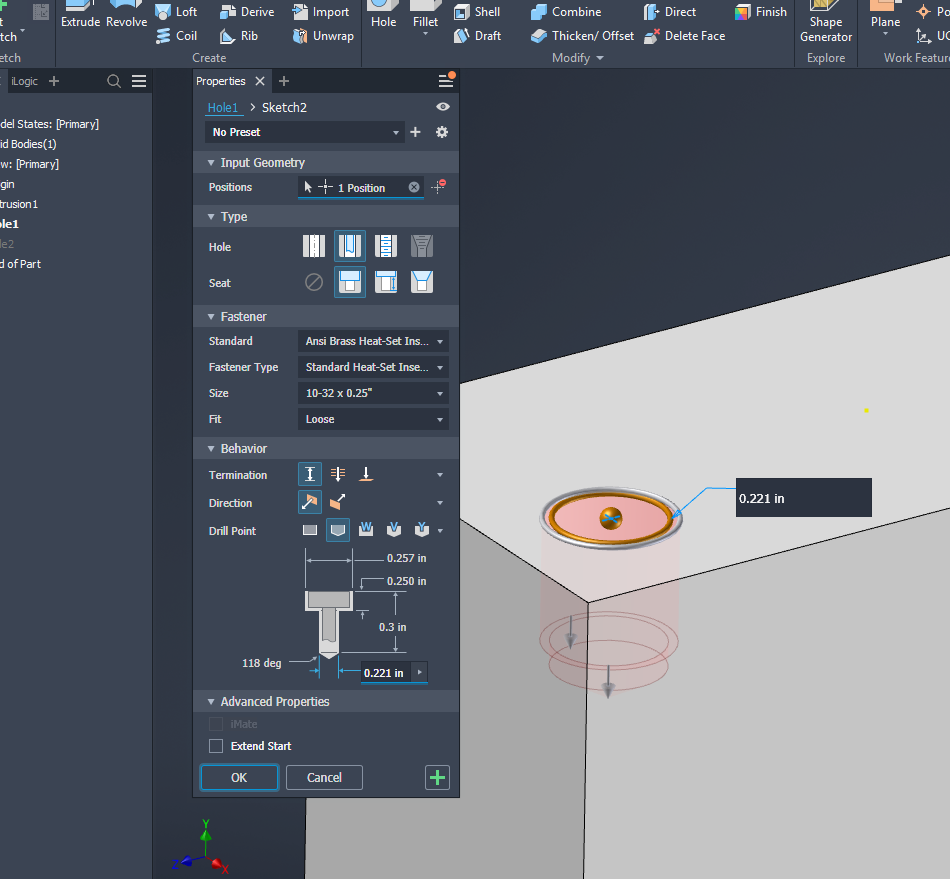Open the Standard dropdown

click(373, 341)
